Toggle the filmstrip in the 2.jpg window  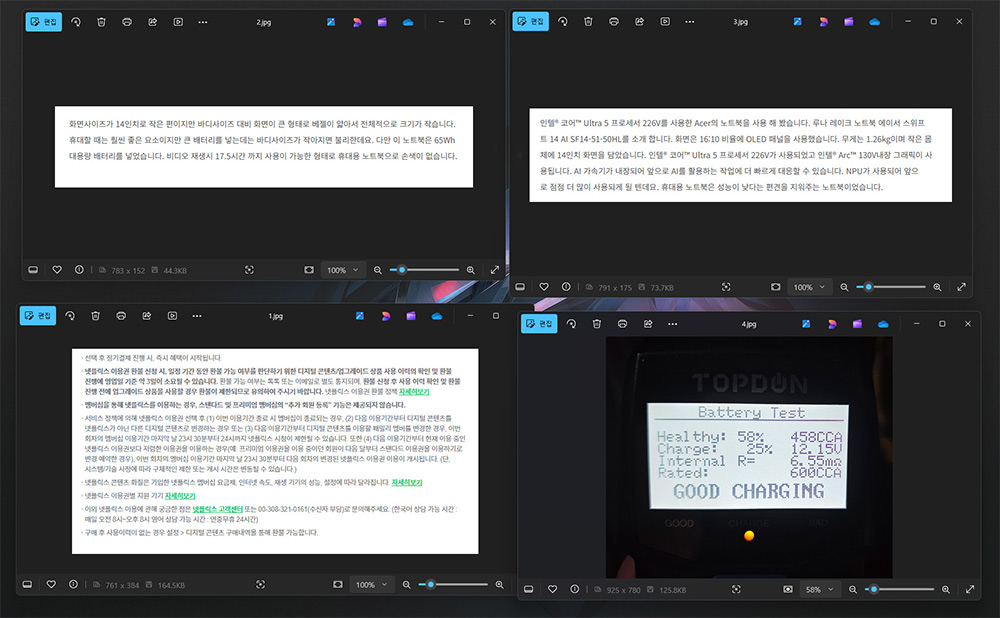pyautogui.click(x=33, y=270)
